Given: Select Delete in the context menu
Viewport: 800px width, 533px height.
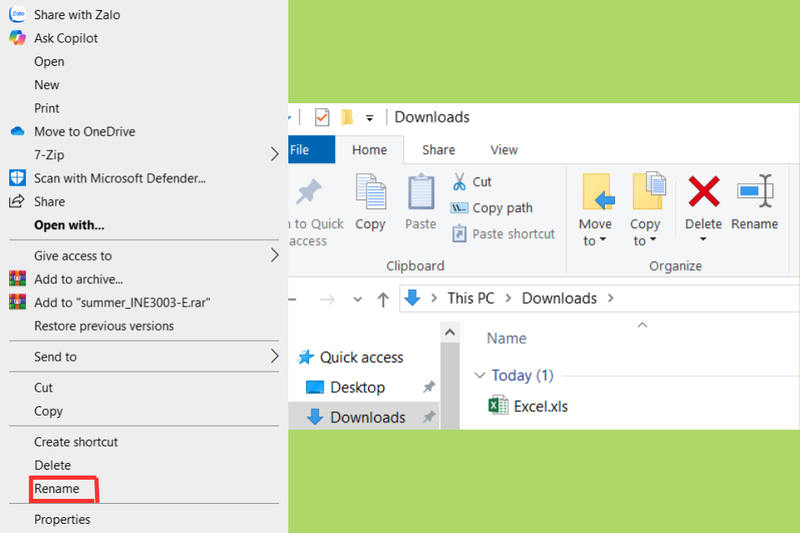Looking at the screenshot, I should click(53, 465).
